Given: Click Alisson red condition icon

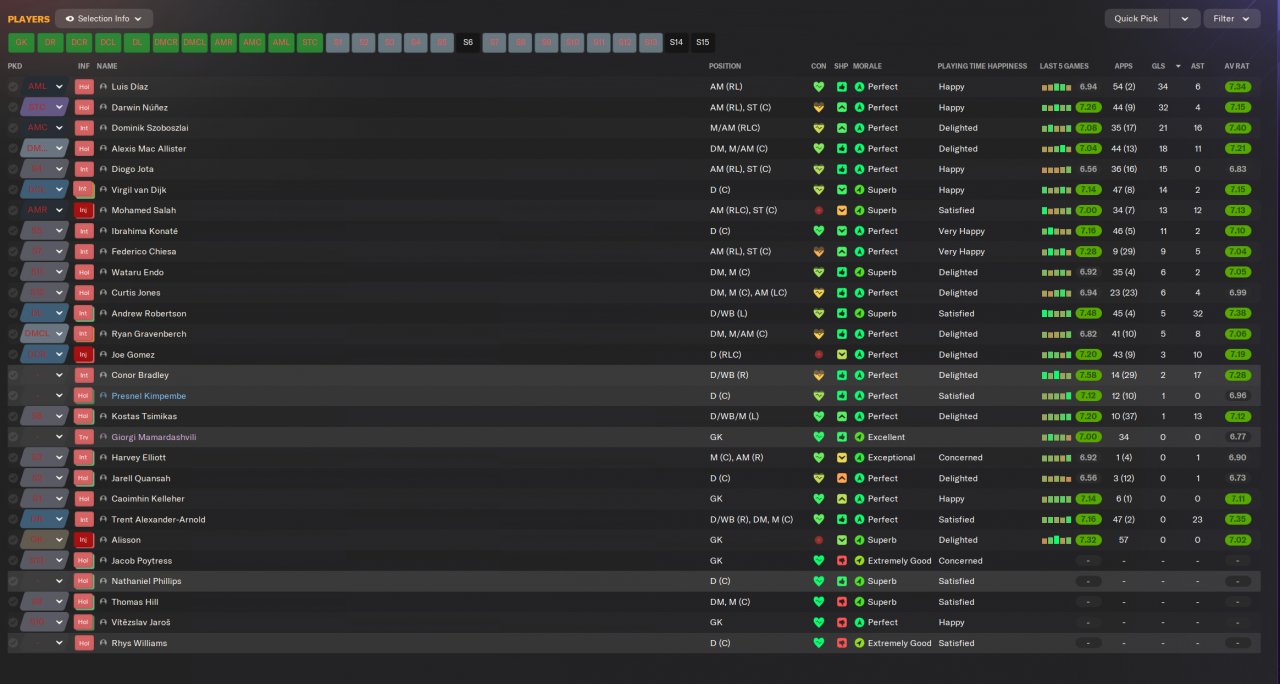Looking at the screenshot, I should 819,540.
